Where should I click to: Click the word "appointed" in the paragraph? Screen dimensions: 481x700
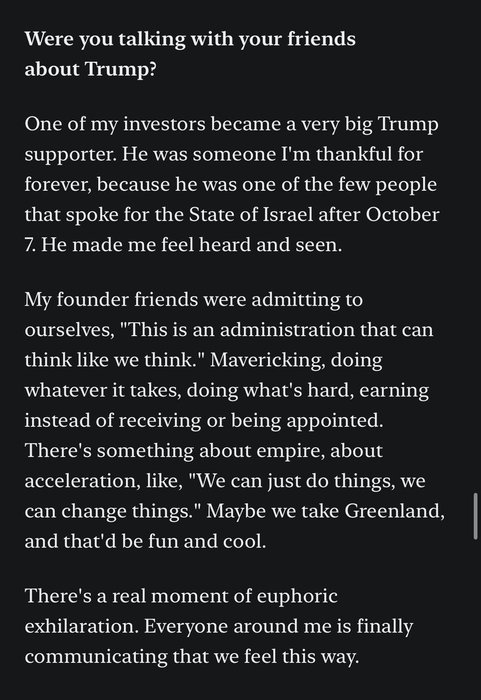[334, 421]
